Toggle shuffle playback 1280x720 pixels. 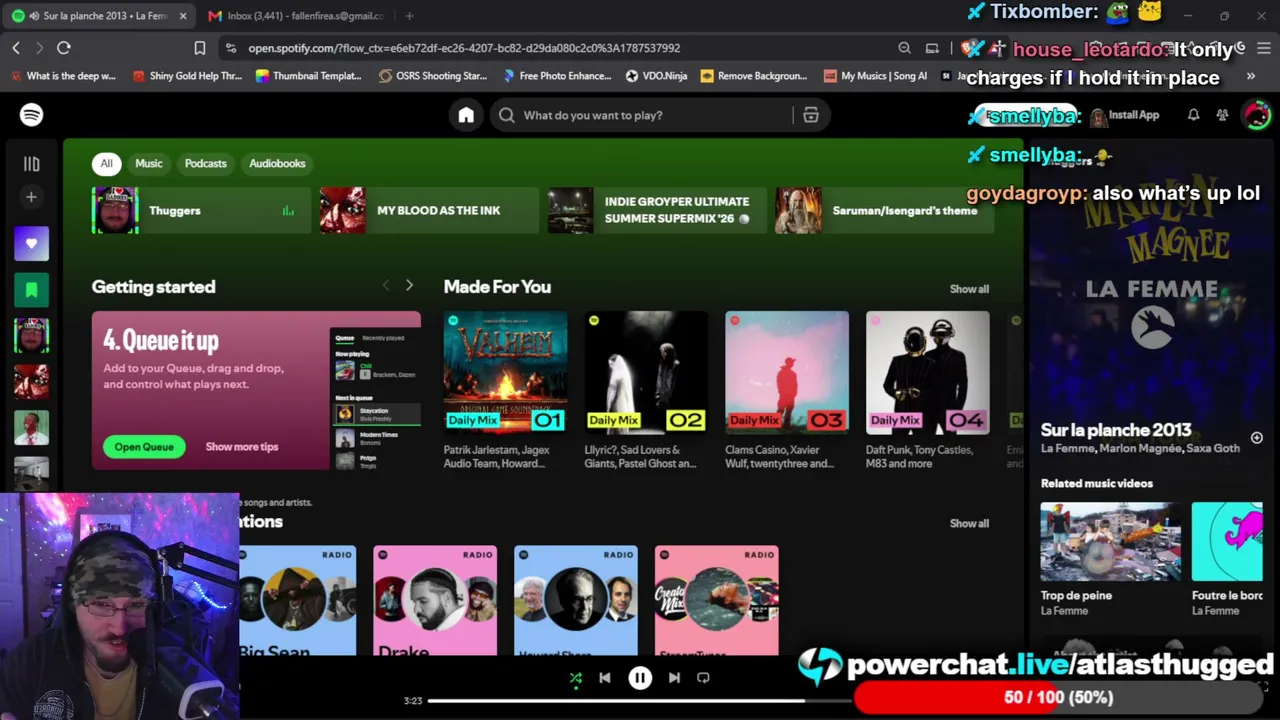575,678
